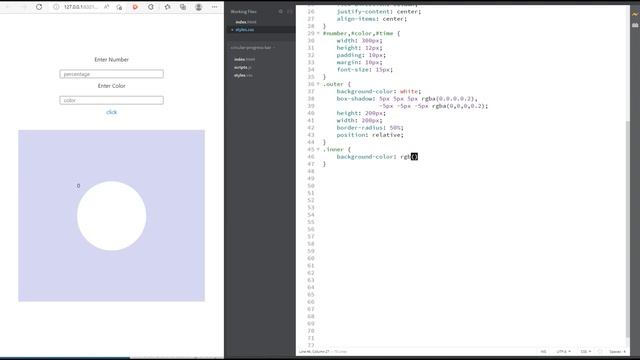Viewport: 640px width, 360px height.
Task: Select index.html in Working Files
Action: point(246,22)
